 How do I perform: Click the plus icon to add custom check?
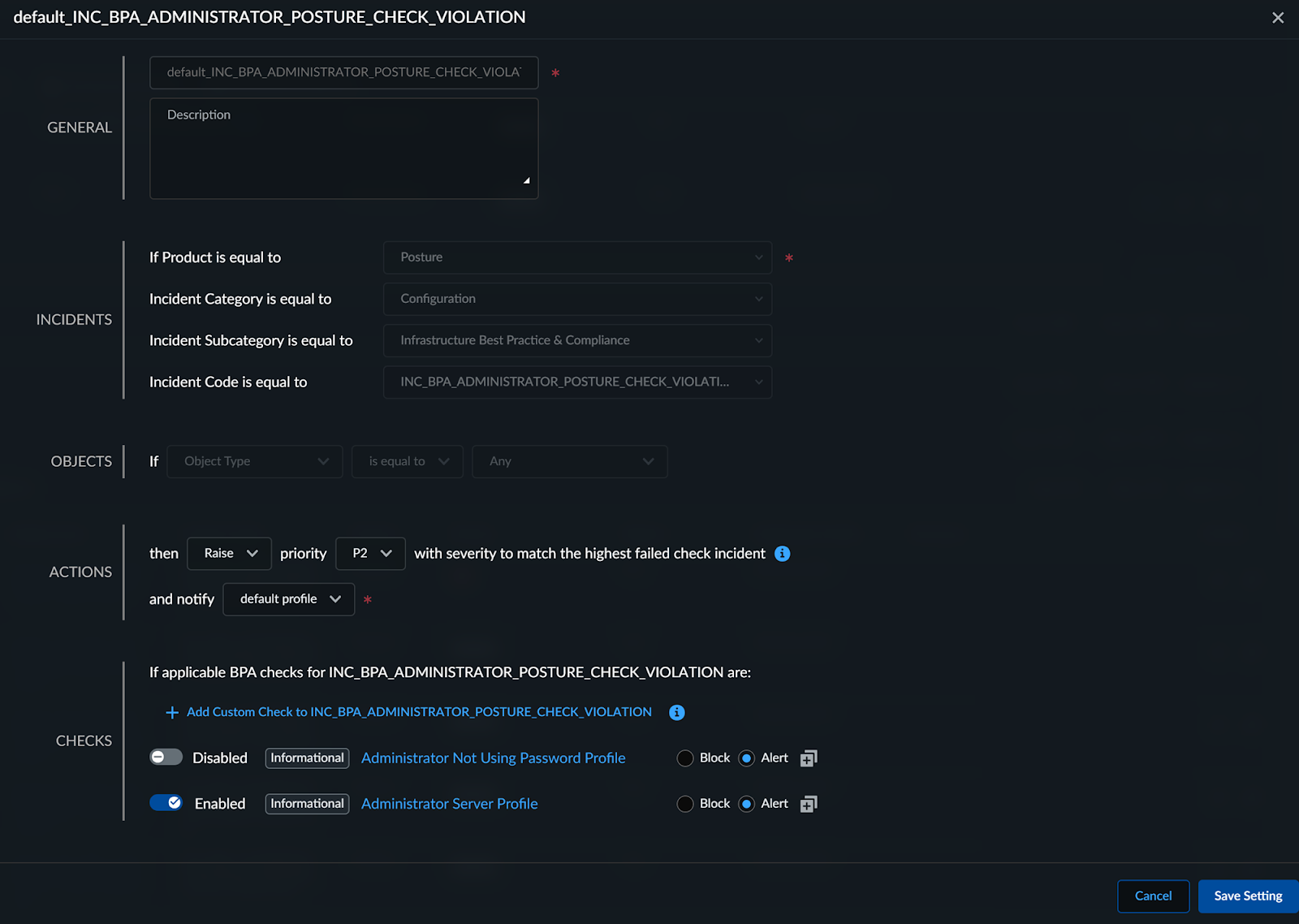(172, 712)
